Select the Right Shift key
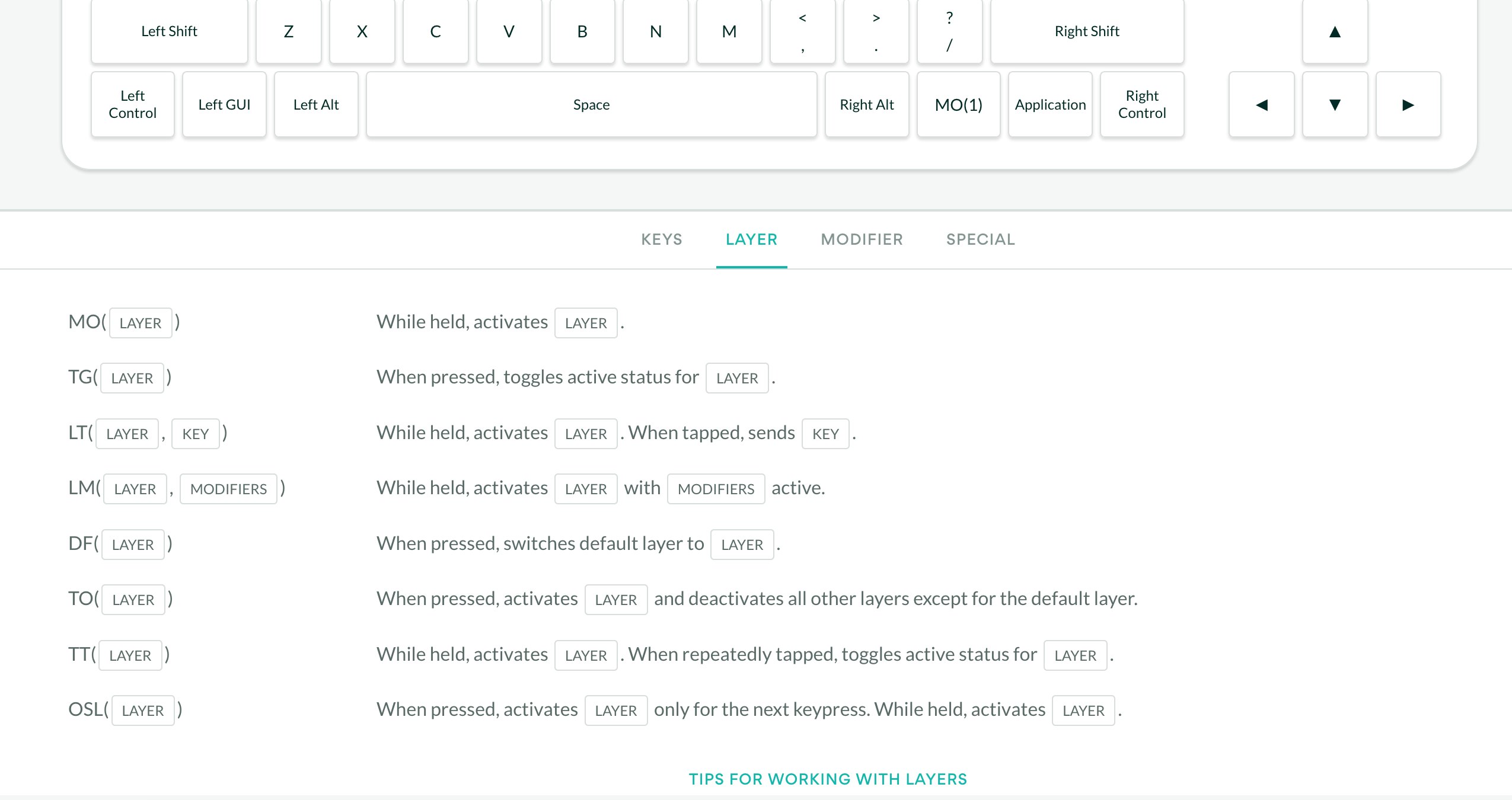1512x800 pixels. 1087,31
